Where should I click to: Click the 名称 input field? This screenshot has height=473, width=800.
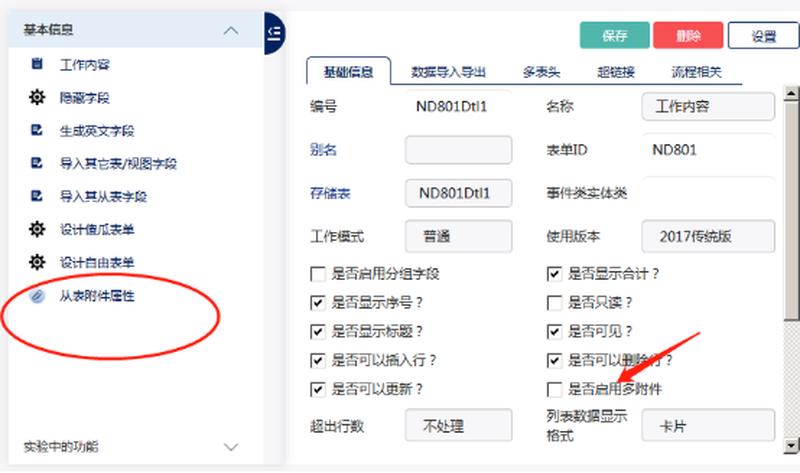point(708,107)
